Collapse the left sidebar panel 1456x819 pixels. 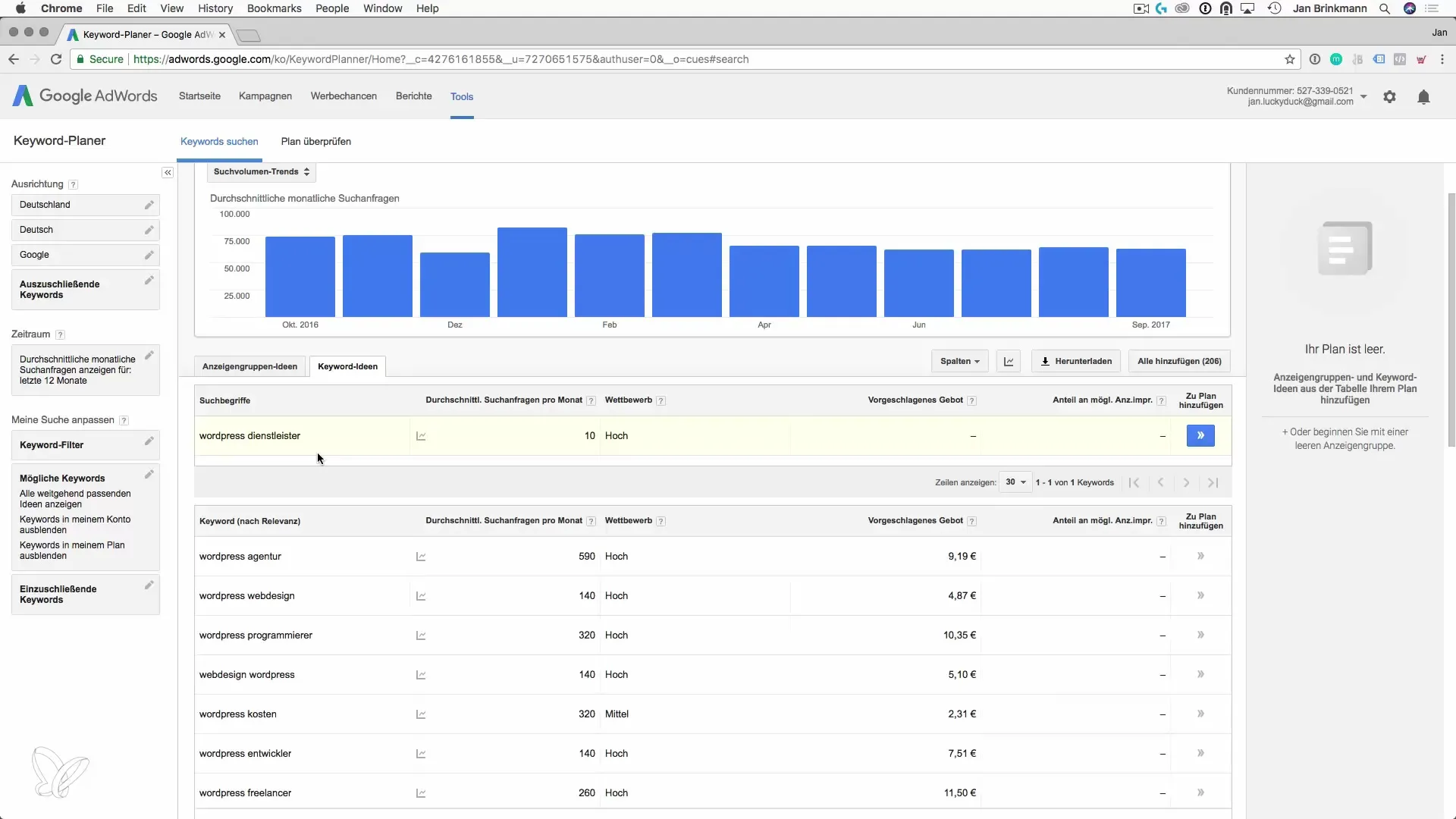(168, 173)
